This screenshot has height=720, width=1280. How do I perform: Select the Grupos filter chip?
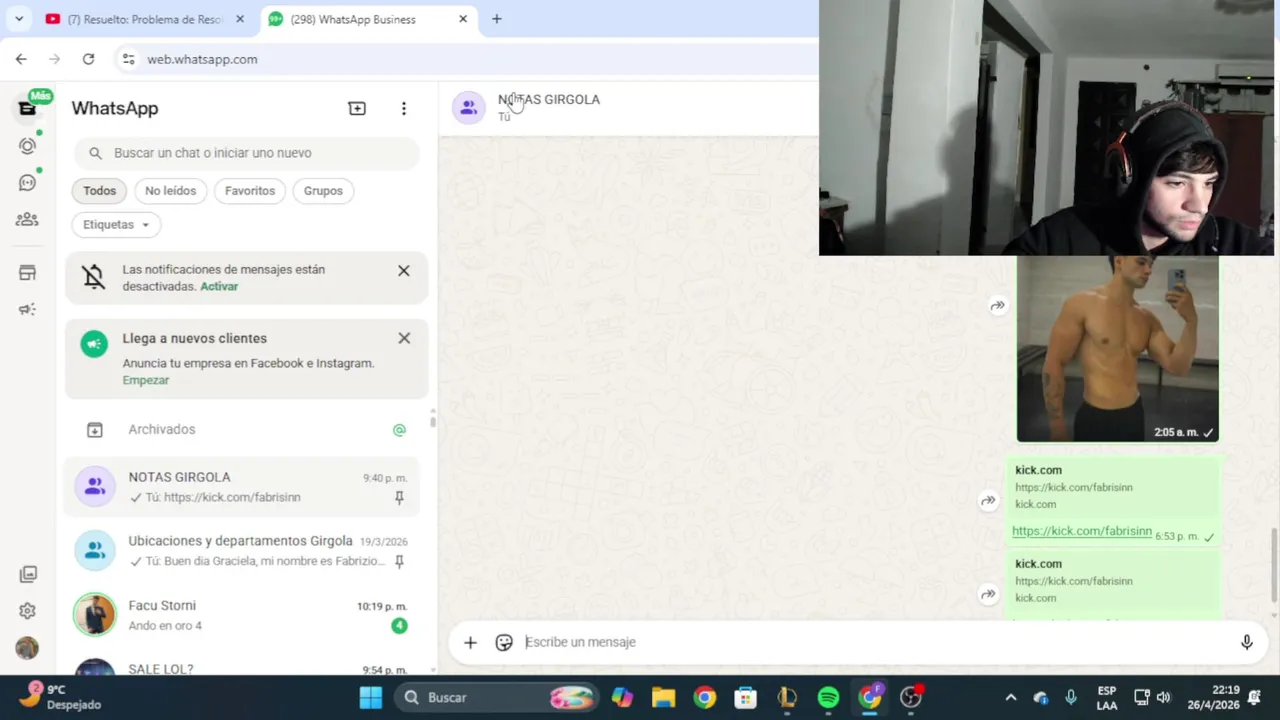(323, 191)
